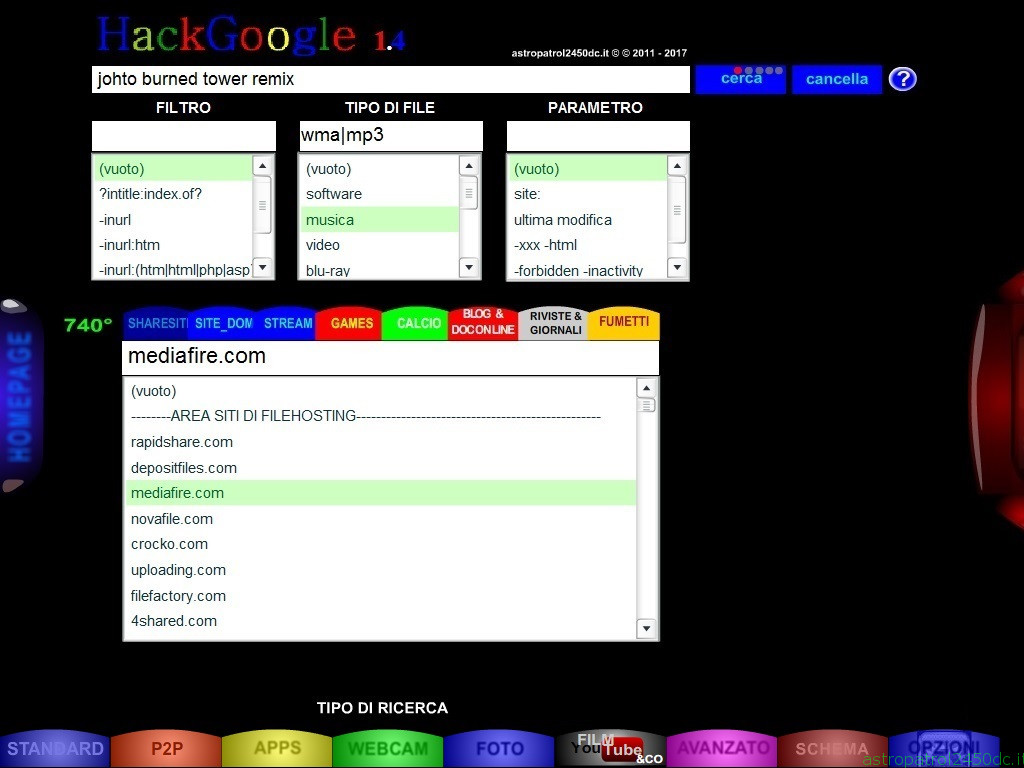Select STANDARD search type
Image resolution: width=1024 pixels, height=768 pixels.
[55, 748]
